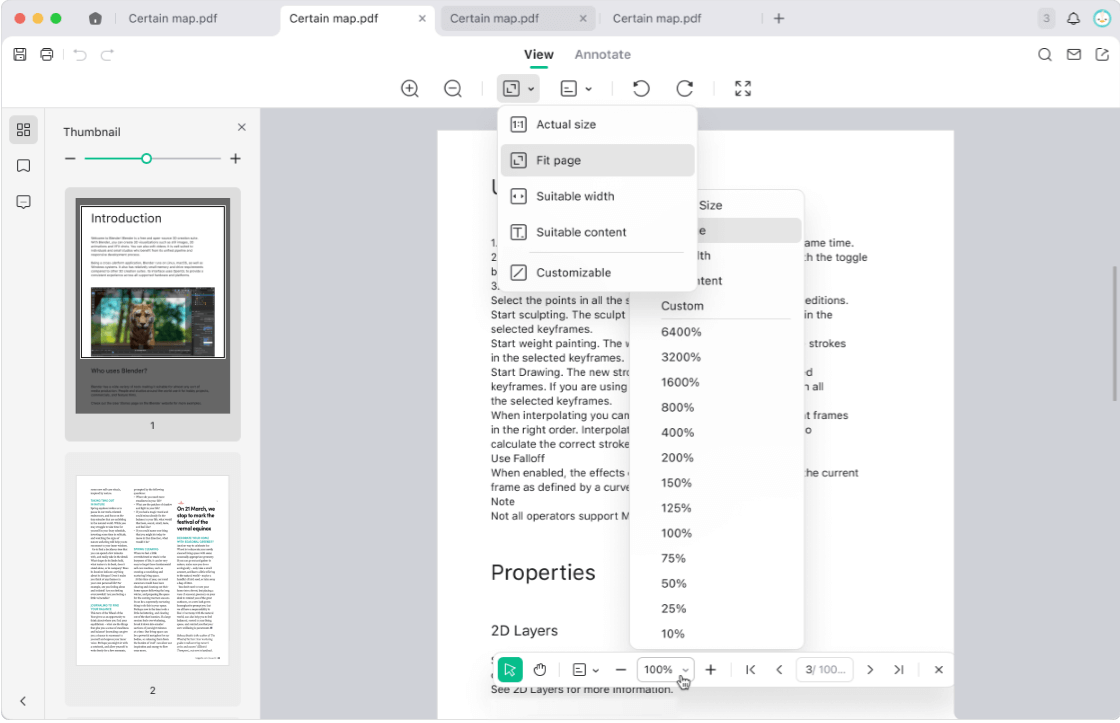Open the bookmarks sidebar icon
Viewport: 1120px width, 723px height.
(24, 166)
